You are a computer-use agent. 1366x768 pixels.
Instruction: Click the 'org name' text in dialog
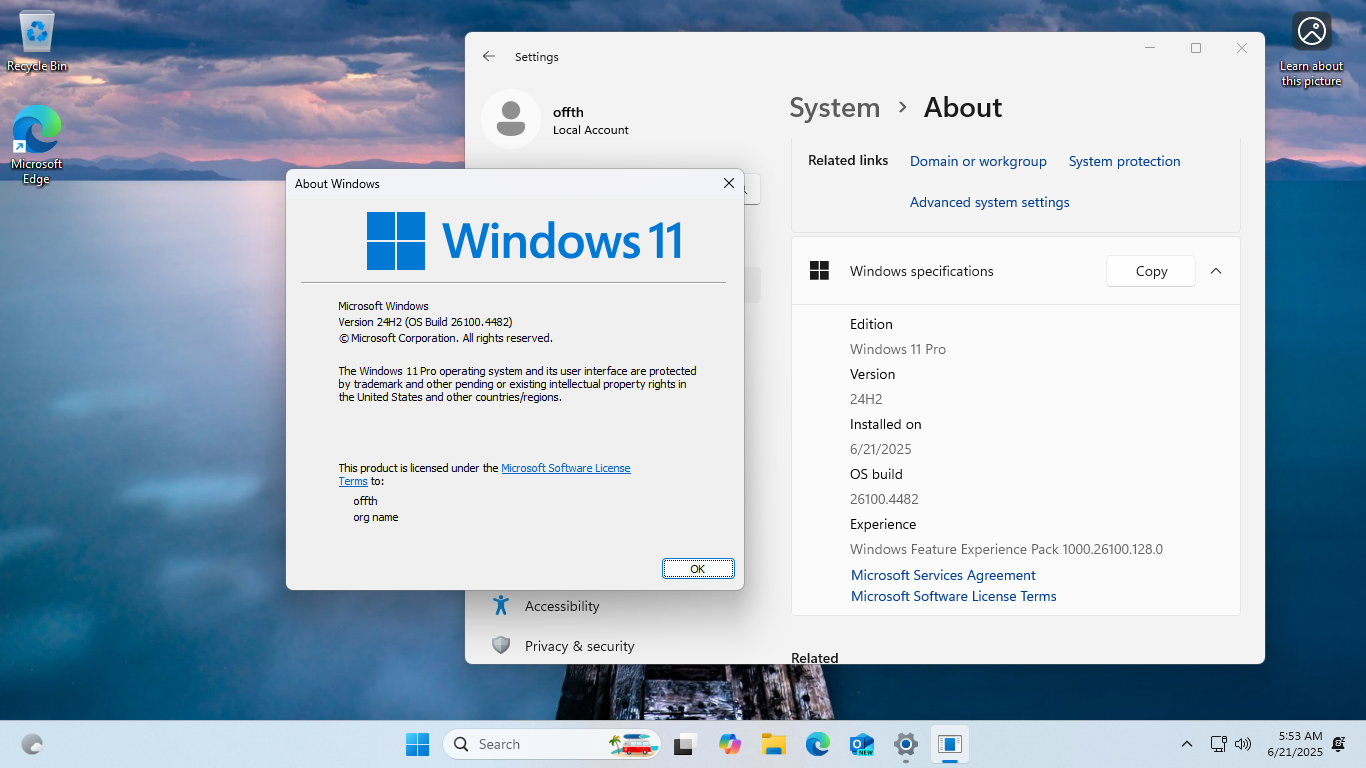coord(376,517)
